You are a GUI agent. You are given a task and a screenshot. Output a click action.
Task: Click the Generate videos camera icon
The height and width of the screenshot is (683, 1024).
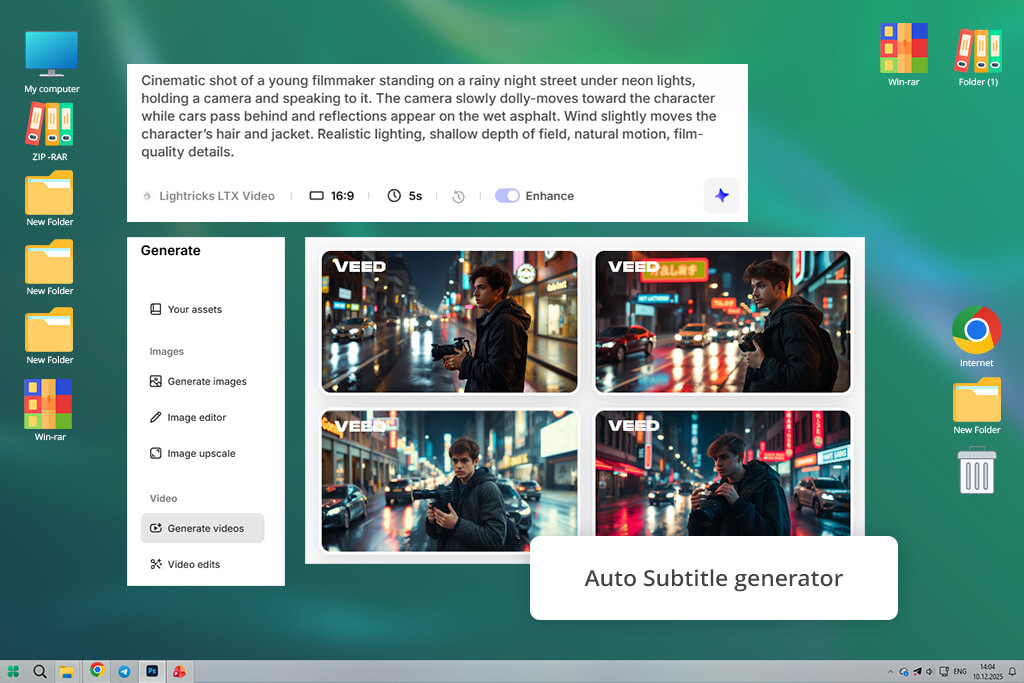click(155, 528)
